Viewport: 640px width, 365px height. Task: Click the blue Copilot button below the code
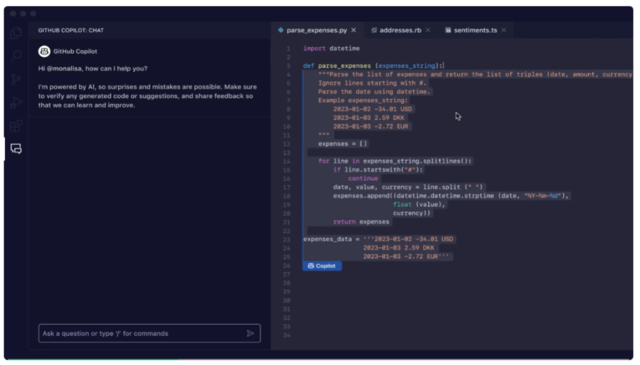point(322,266)
